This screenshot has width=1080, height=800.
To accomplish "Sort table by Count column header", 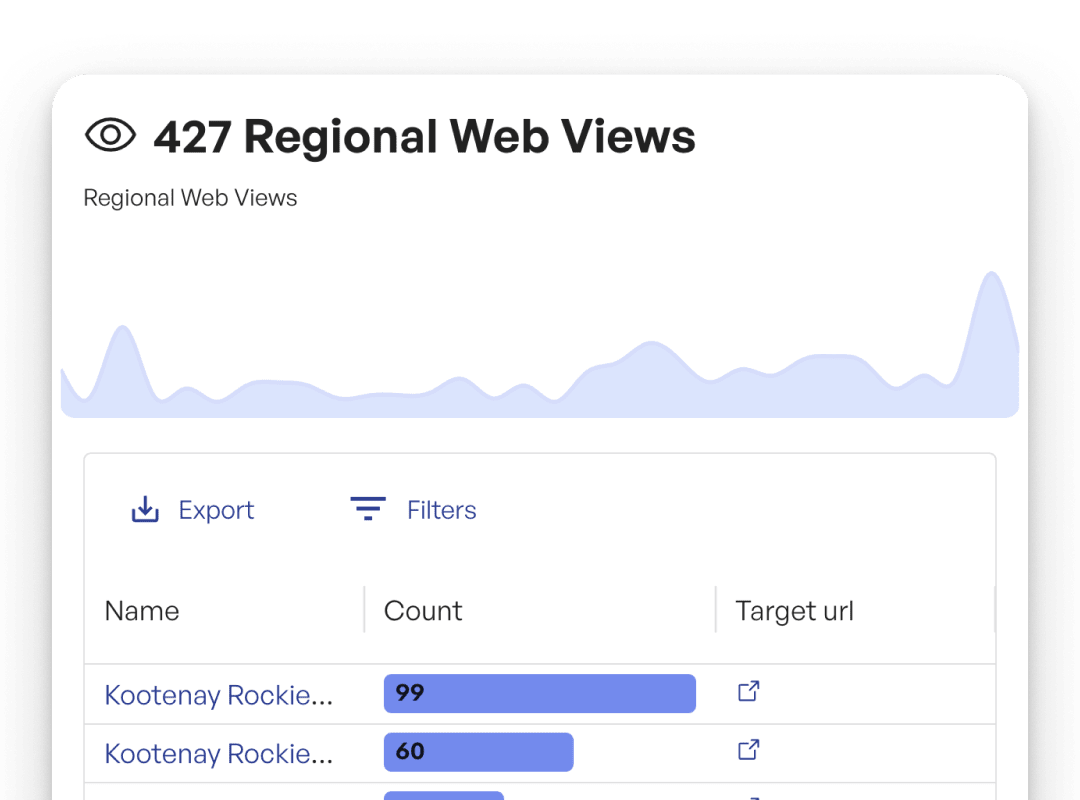I will click(423, 611).
